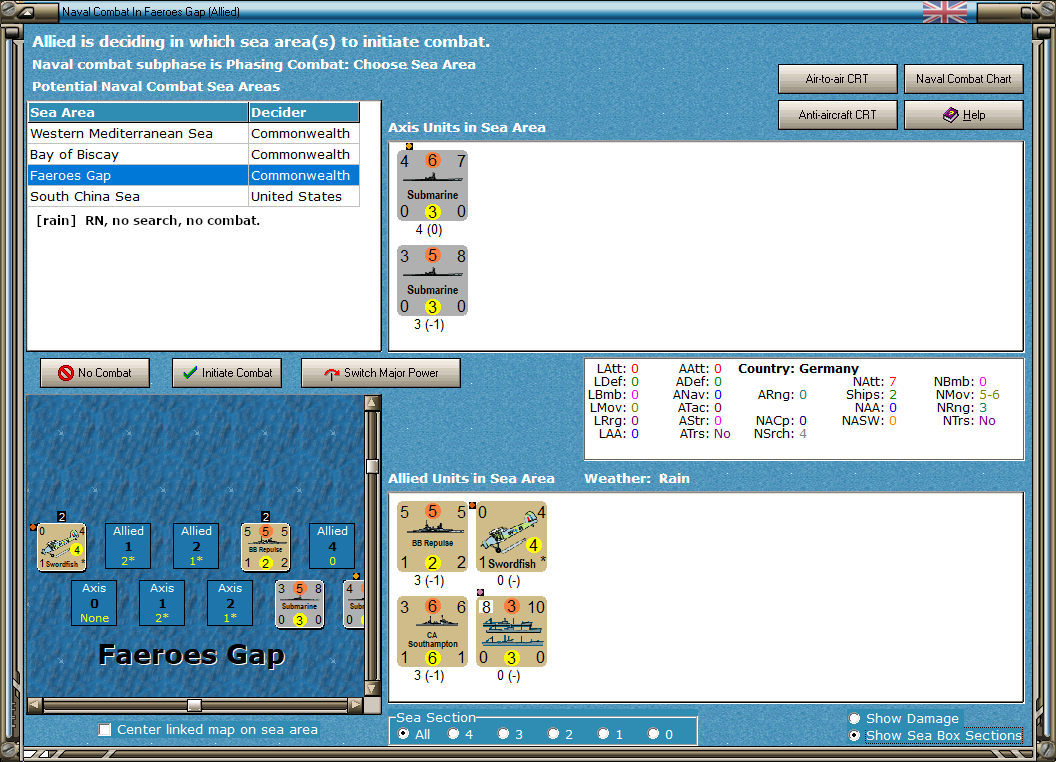Click the map's horizontal scrollbar thumb

194,705
